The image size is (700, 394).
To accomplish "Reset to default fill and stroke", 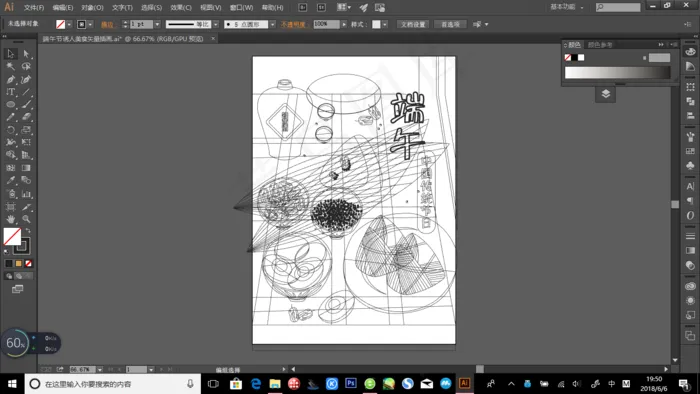I will 6,252.
